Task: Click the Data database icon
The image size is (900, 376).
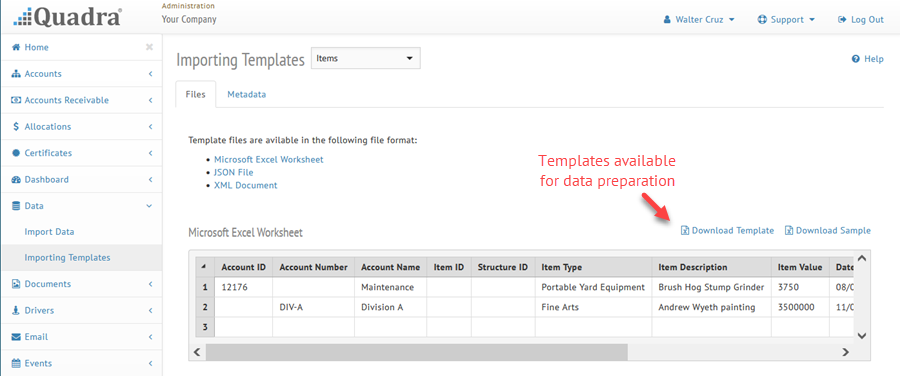Action: pyautogui.click(x=16, y=206)
